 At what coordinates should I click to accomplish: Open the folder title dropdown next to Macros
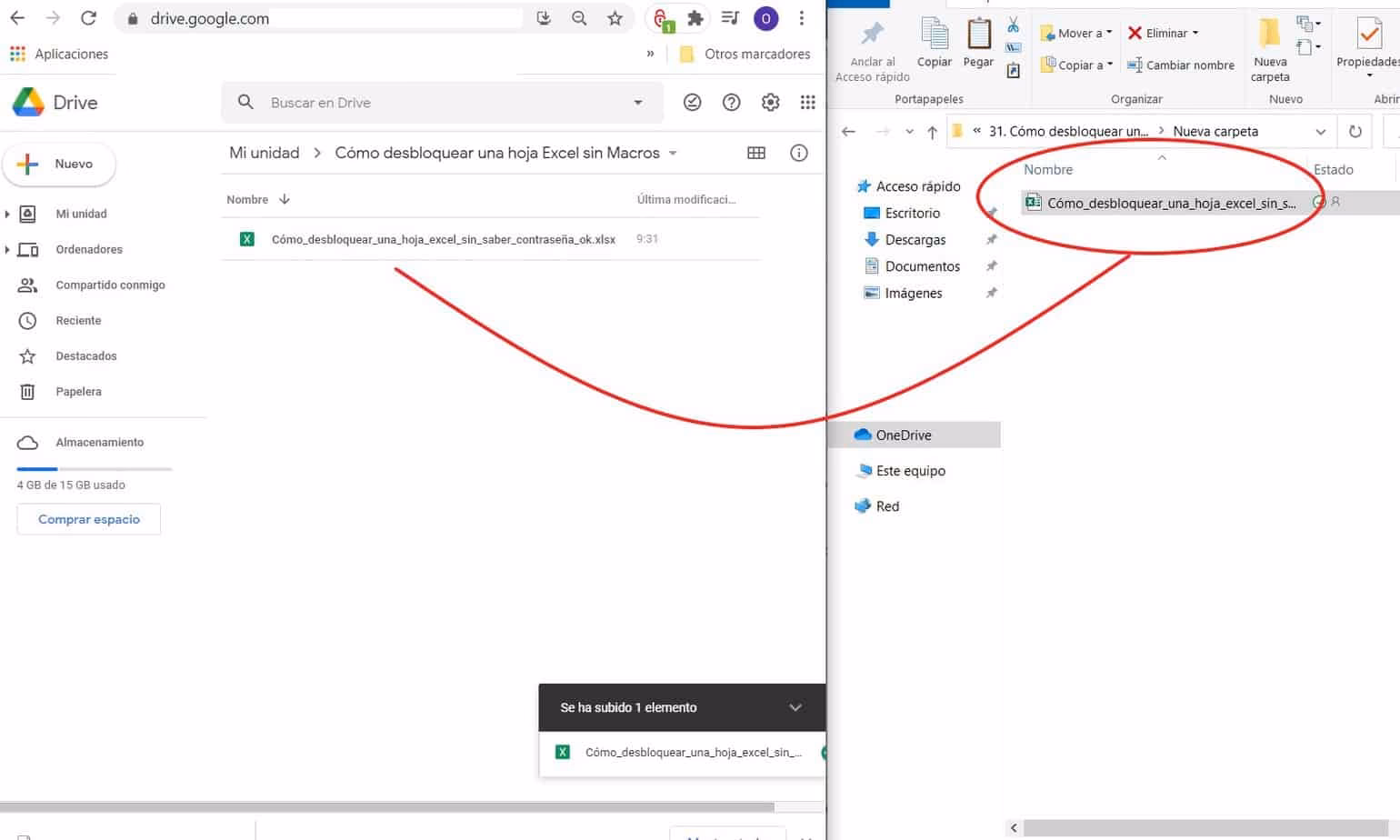pyautogui.click(x=673, y=153)
